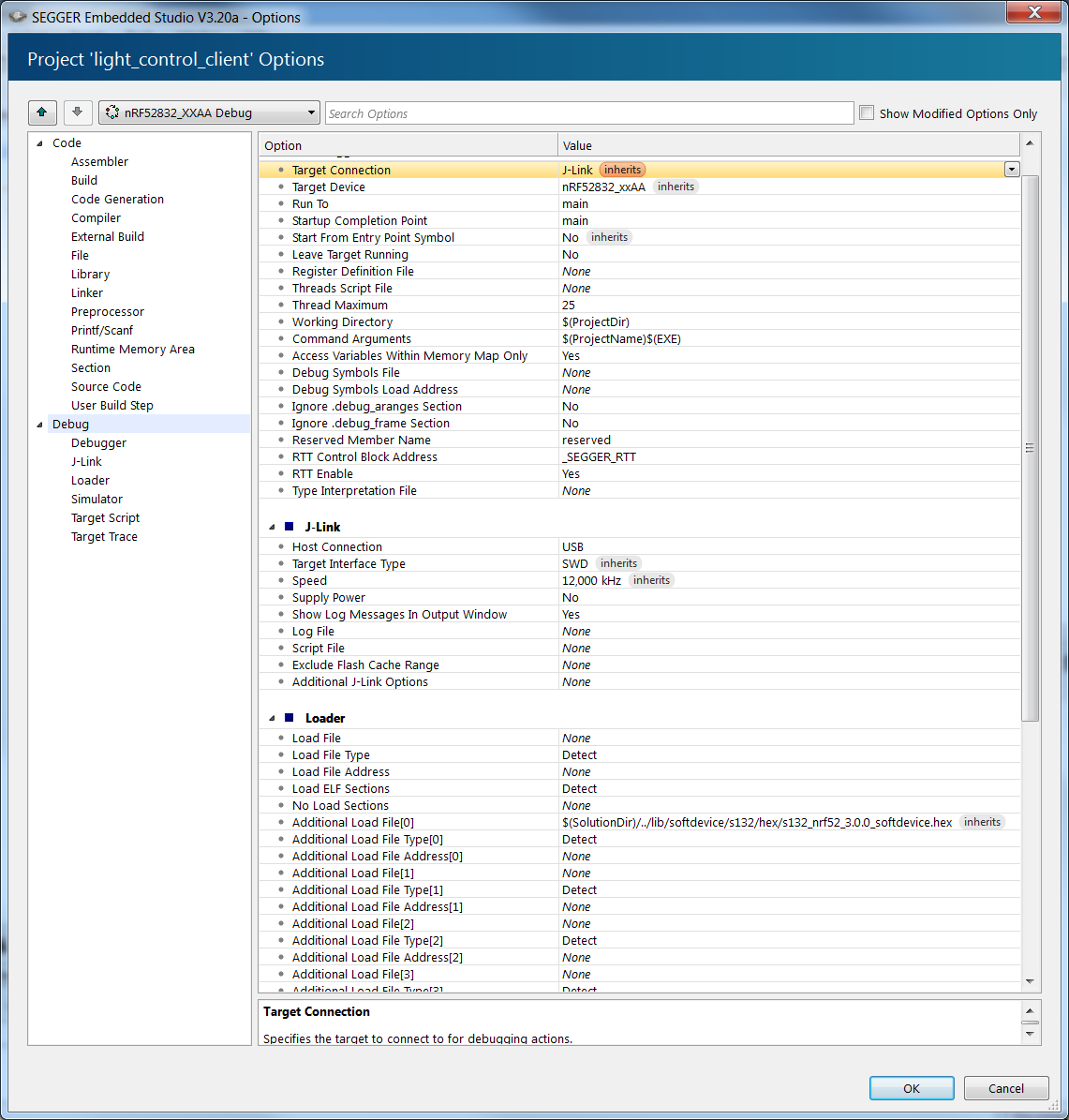Click options list scrollbar down arrow

(1030, 981)
